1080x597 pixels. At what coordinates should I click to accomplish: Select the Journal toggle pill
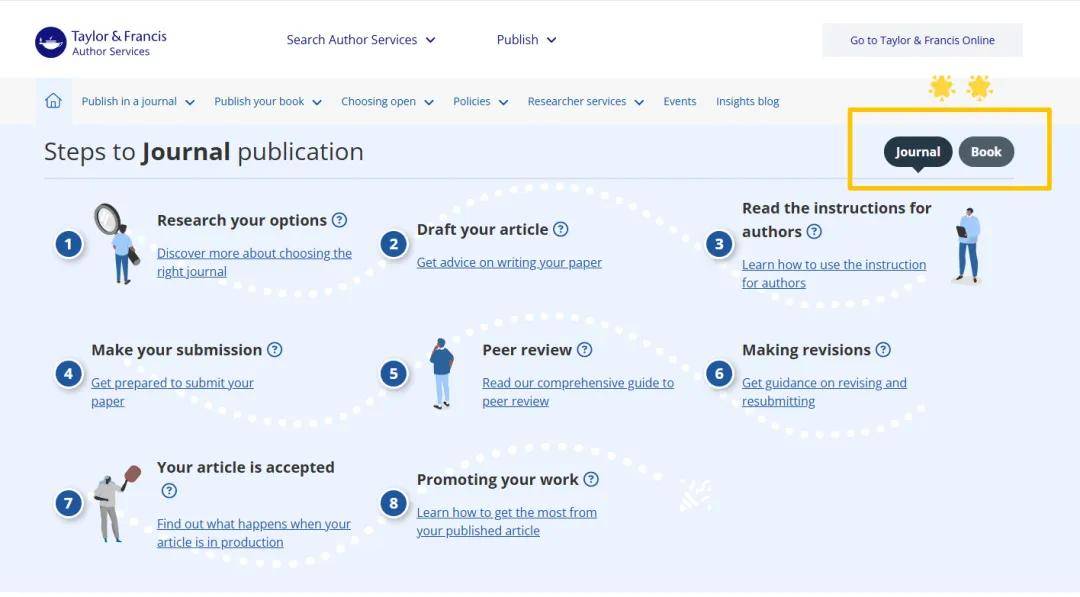[x=917, y=152]
